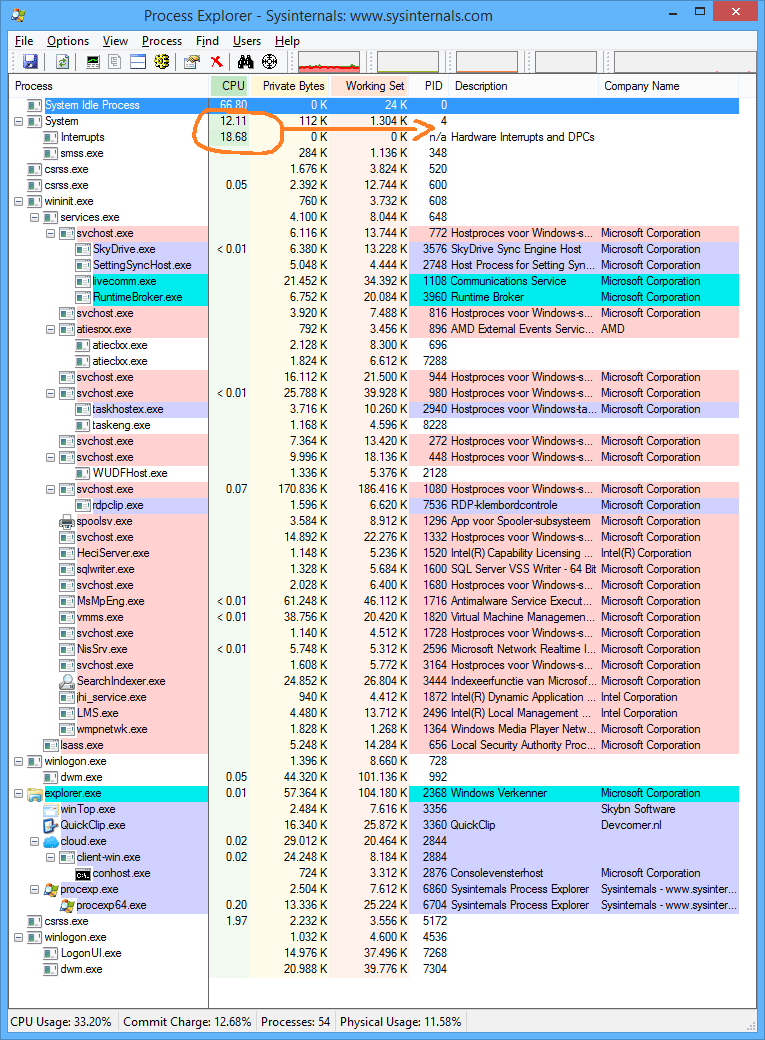Image resolution: width=765 pixels, height=1040 pixels.
Task: Select the rdpclip.exe process
Action: tap(374, 505)
